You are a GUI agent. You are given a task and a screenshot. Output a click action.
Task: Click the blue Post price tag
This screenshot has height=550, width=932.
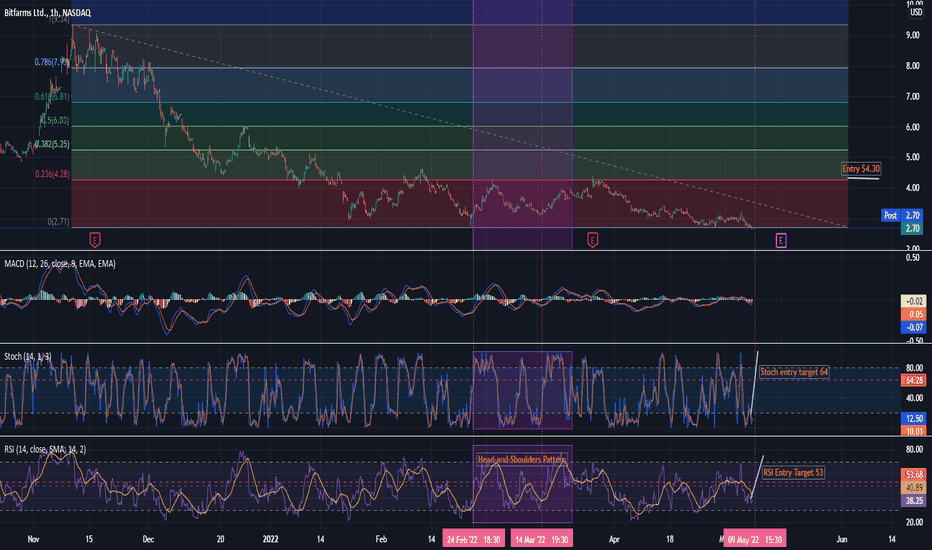890,215
